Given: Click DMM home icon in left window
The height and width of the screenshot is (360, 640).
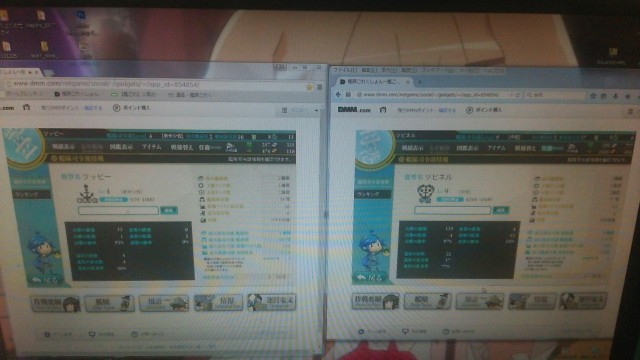Looking at the screenshot, I should tap(27, 107).
